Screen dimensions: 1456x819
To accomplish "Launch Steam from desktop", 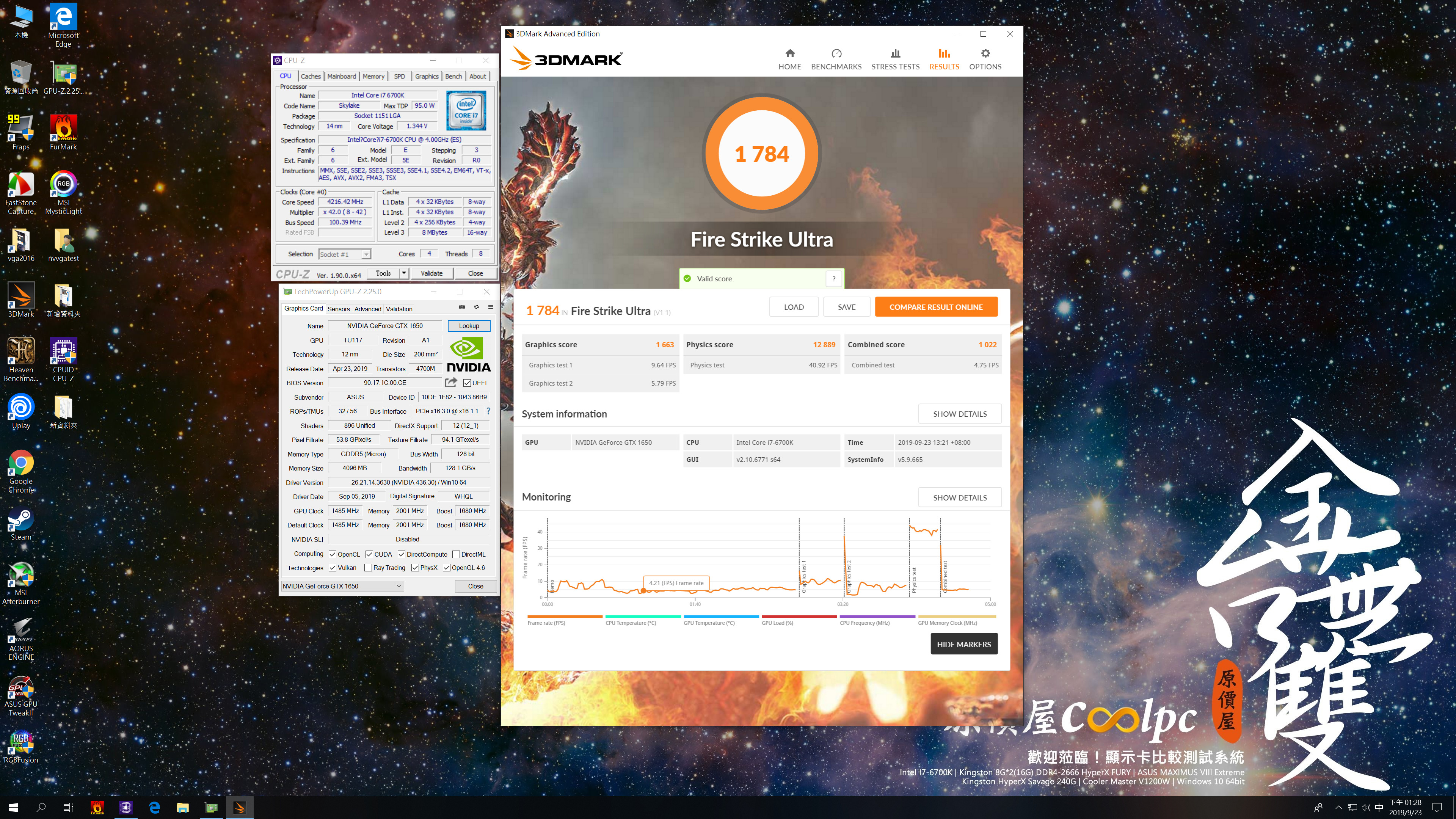I will [21, 524].
